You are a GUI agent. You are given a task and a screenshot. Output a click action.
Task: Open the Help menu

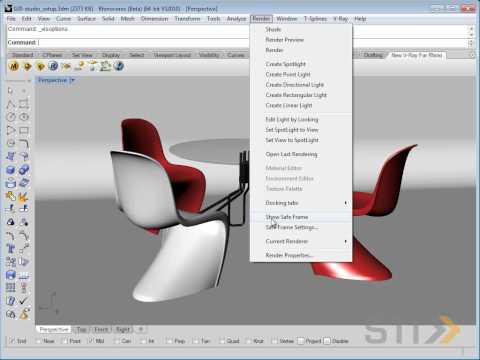tap(360, 19)
